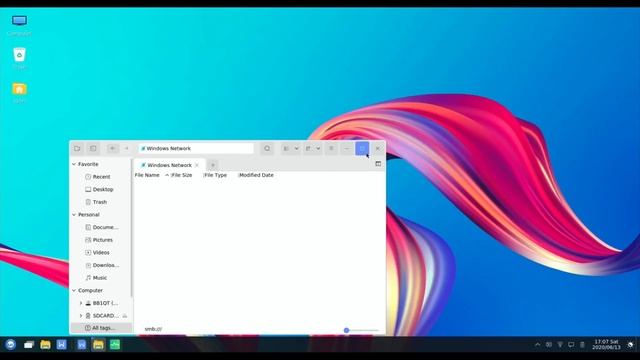Click the view mode icon in the toolbar
The width and height of the screenshot is (640, 360).
(x=287, y=149)
